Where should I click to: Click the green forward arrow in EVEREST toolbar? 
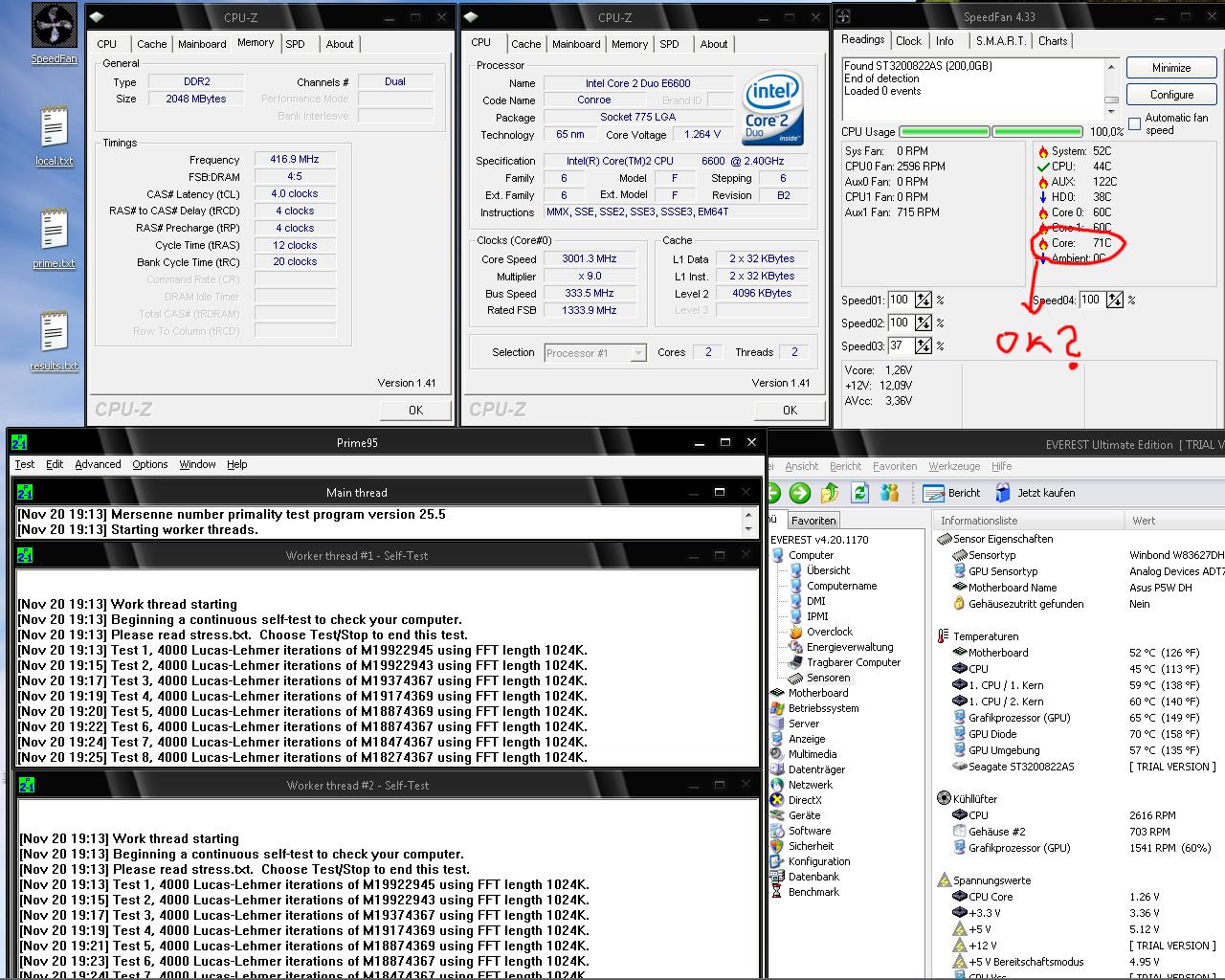tap(800, 493)
